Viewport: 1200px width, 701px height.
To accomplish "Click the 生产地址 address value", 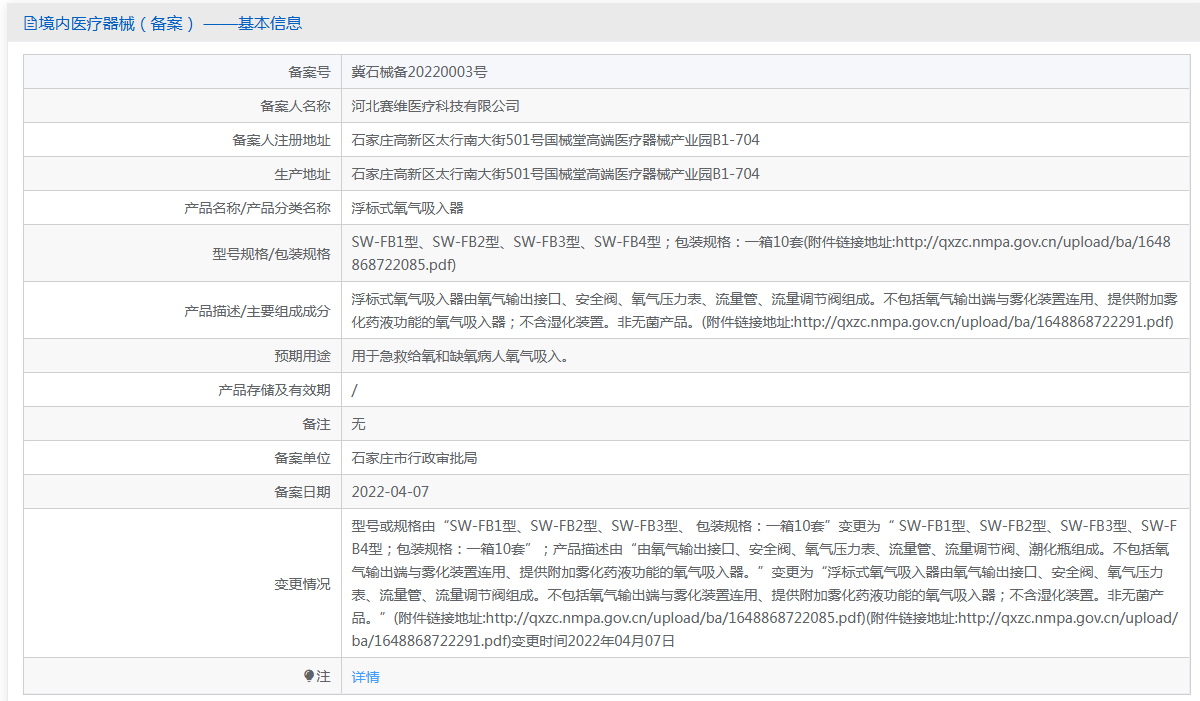I will pos(556,174).
